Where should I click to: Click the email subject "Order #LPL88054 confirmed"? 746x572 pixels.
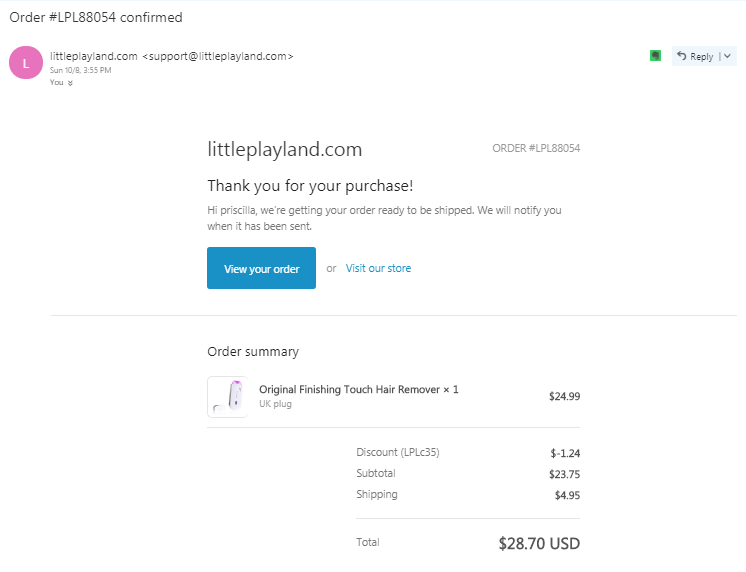(96, 18)
